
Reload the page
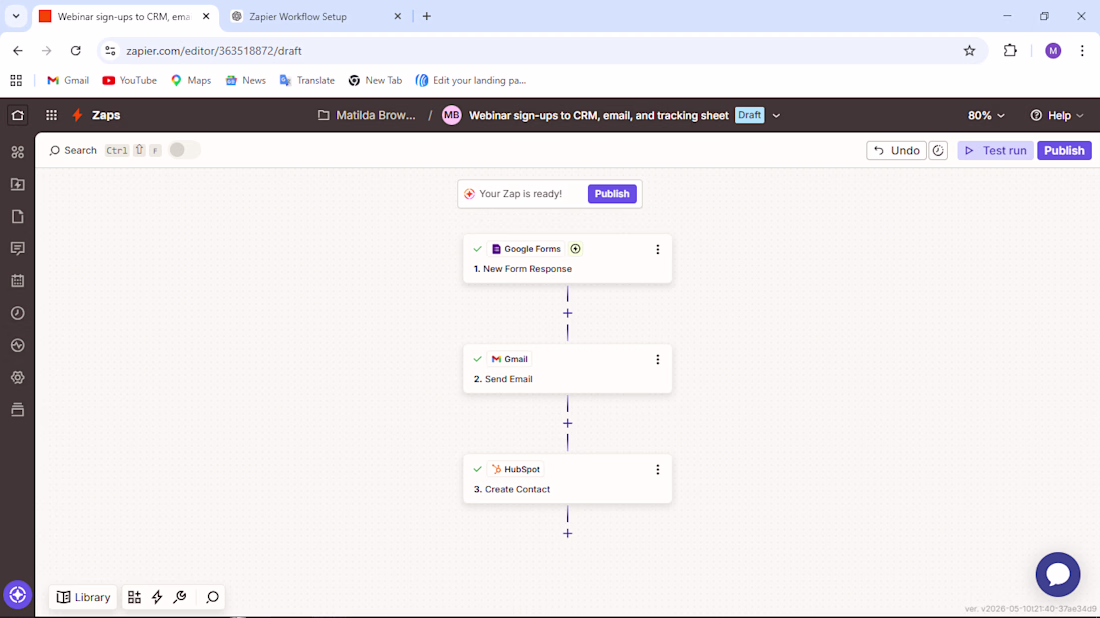pyautogui.click(x=76, y=51)
